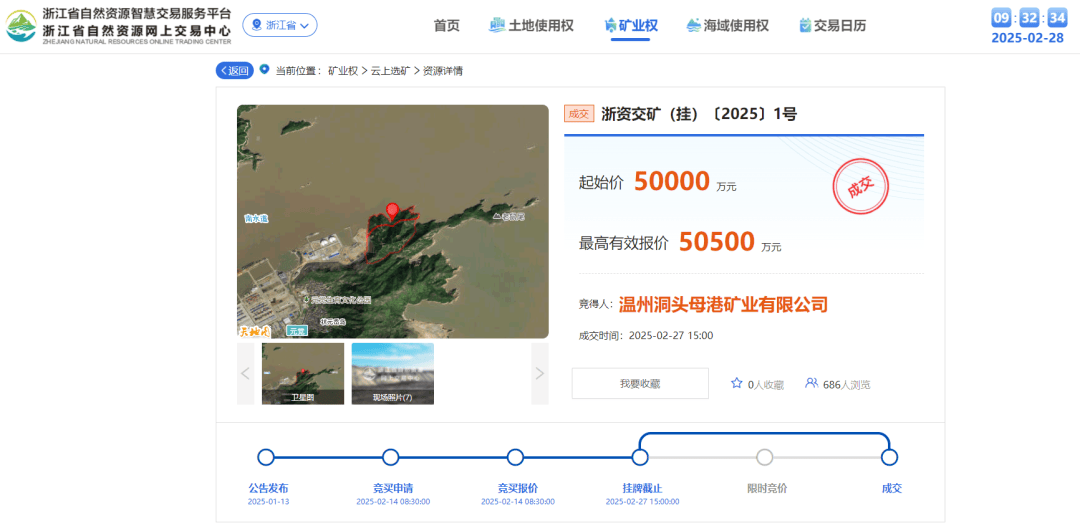Click the 挂牌截止 time 2025-02-27 15:00:00
Viewport: 1080px width, 523px height.
(x=643, y=502)
